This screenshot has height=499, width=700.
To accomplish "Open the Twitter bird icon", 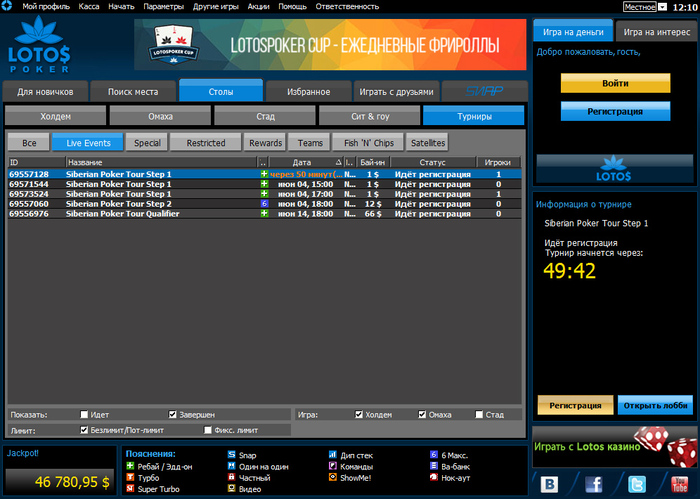I will pyautogui.click(x=637, y=484).
